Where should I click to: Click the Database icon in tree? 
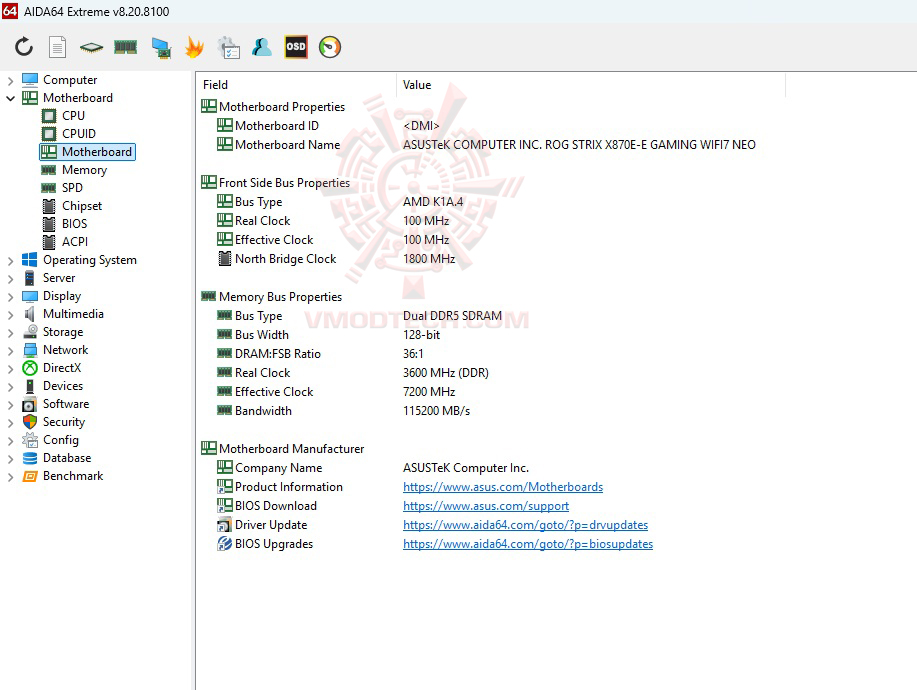click(30, 458)
